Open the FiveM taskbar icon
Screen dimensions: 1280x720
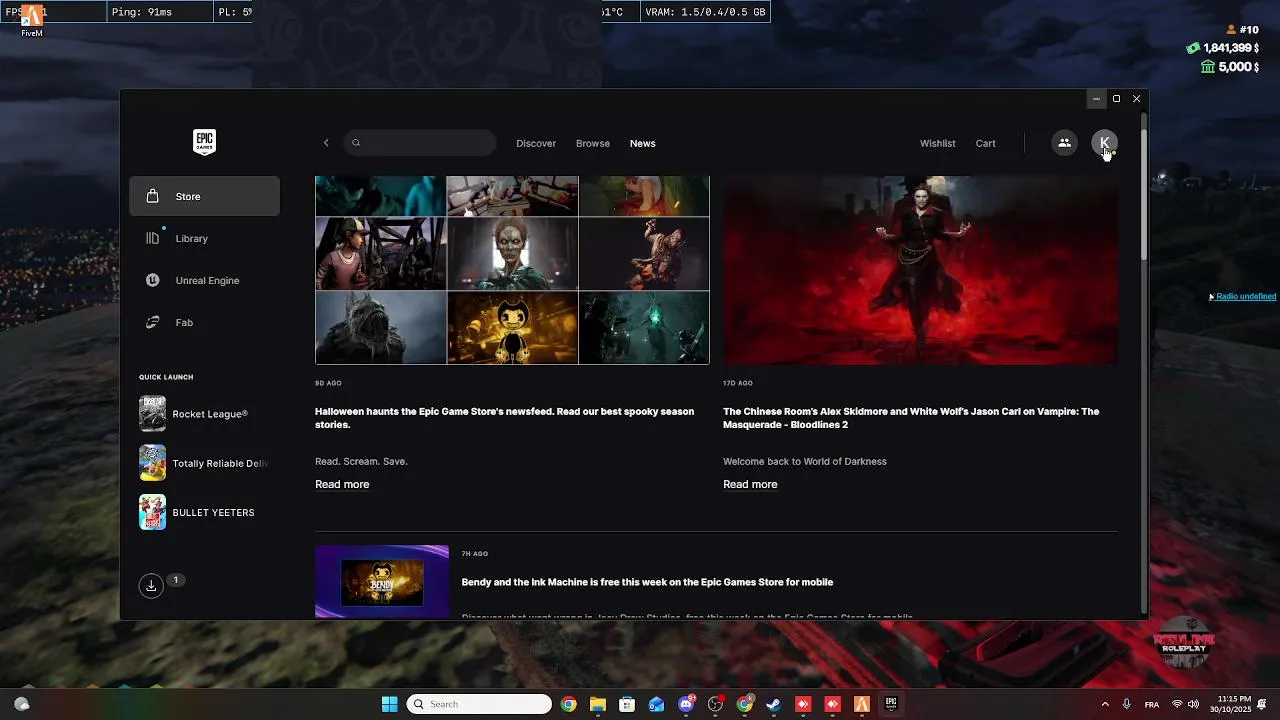point(861,704)
